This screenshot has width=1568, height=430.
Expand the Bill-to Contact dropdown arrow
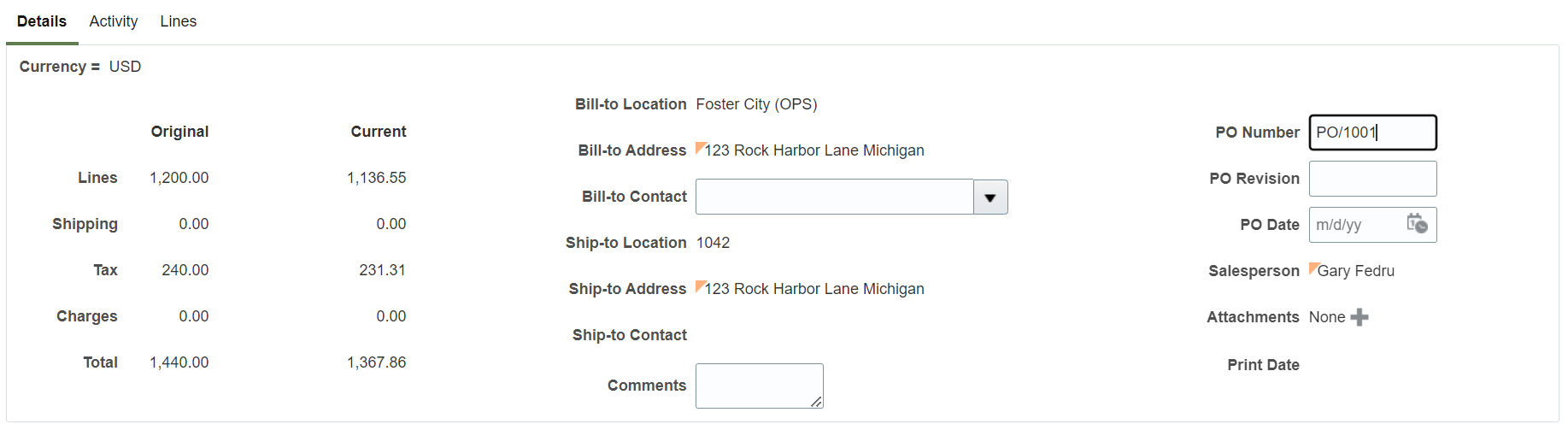(990, 197)
